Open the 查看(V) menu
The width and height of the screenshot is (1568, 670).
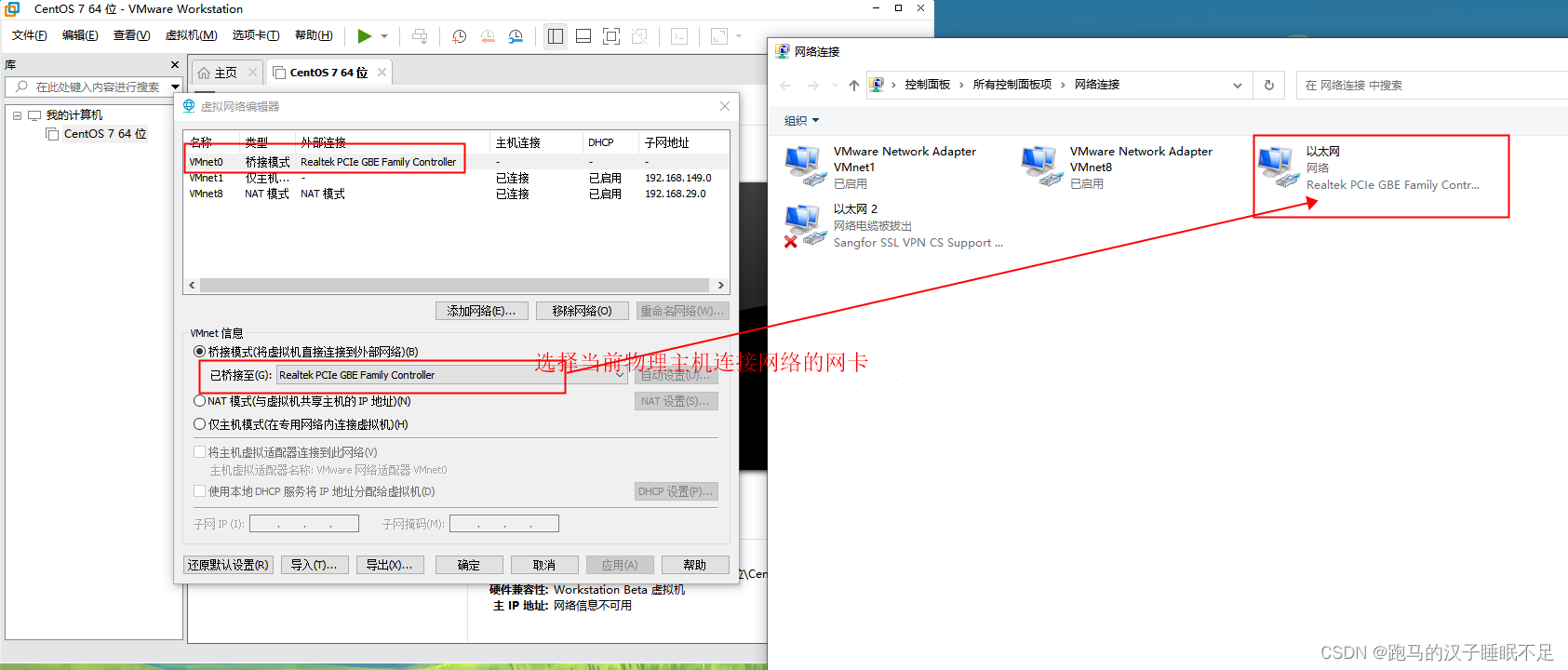[x=131, y=35]
